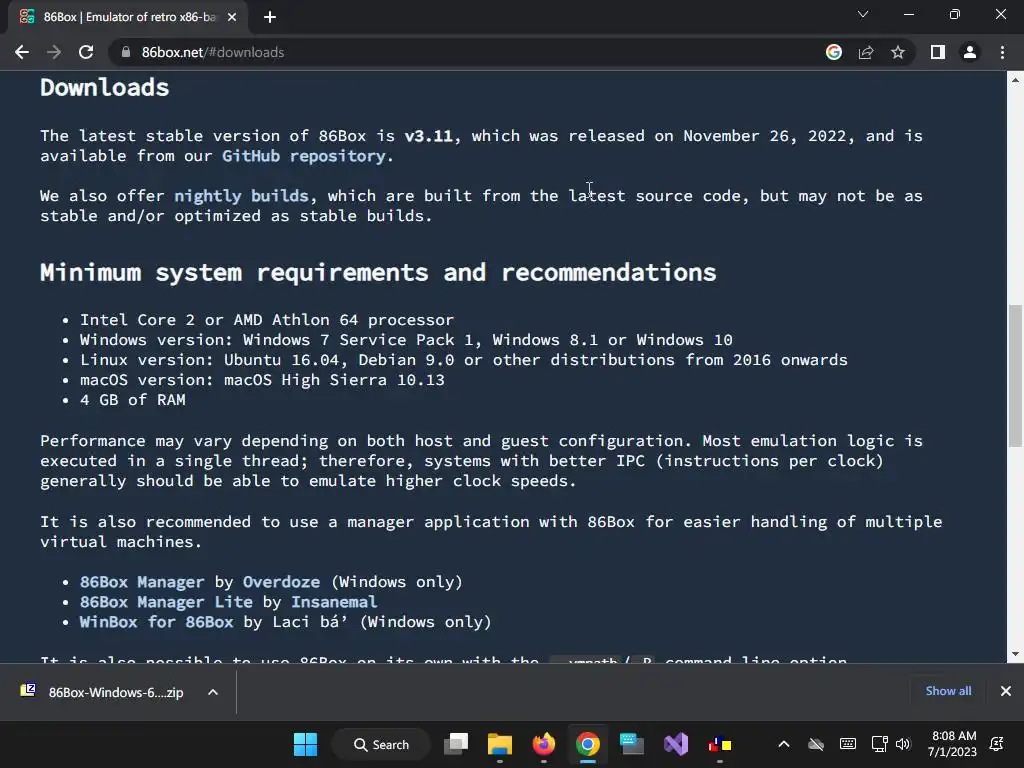Open WinBox for 86Box link
1024x768 pixels.
[x=156, y=622]
